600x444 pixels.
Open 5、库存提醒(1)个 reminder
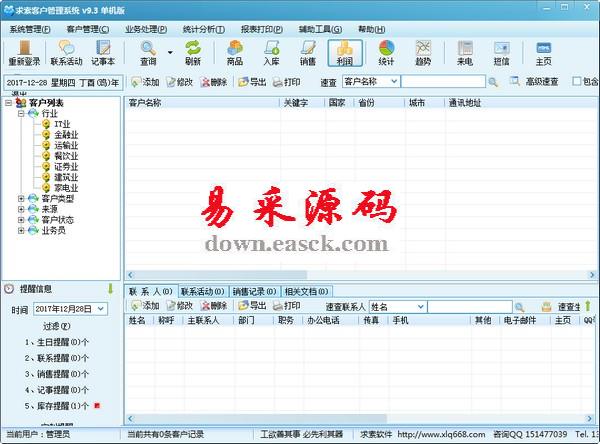(57, 406)
